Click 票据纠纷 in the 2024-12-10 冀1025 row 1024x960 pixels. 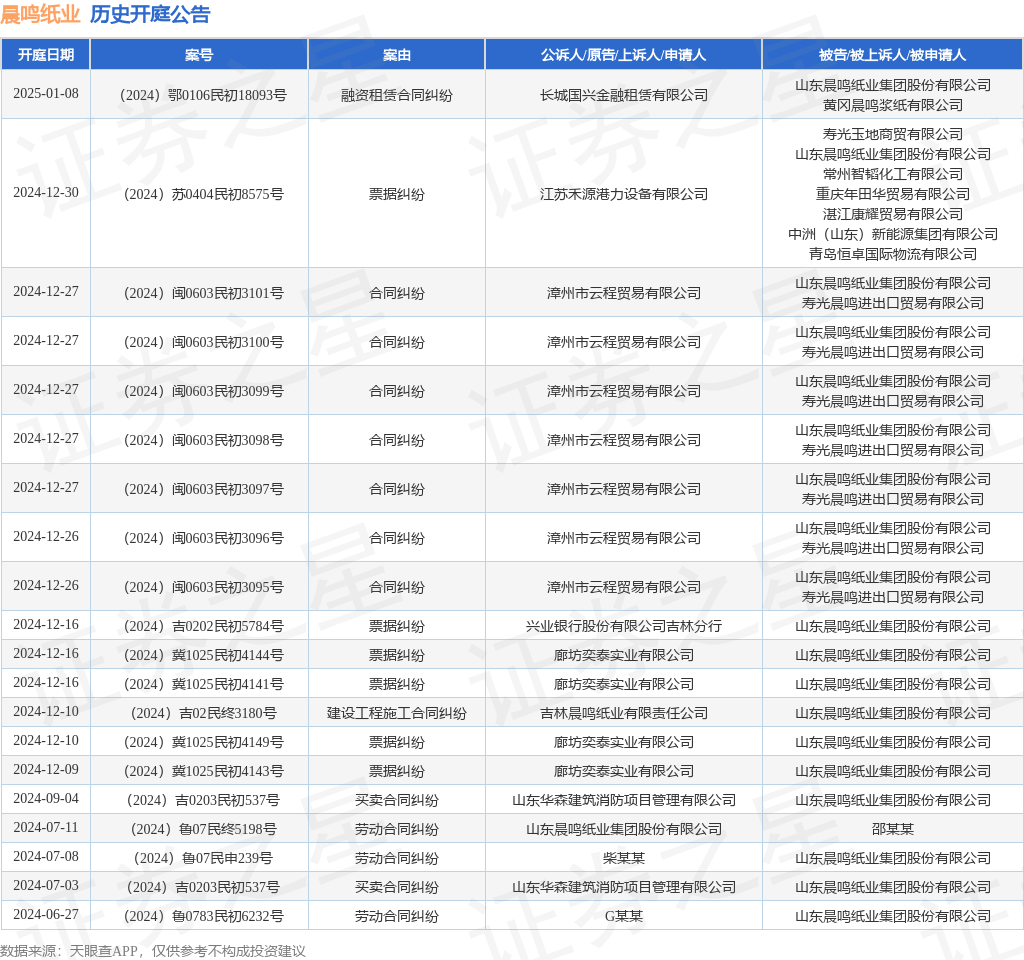(396, 743)
